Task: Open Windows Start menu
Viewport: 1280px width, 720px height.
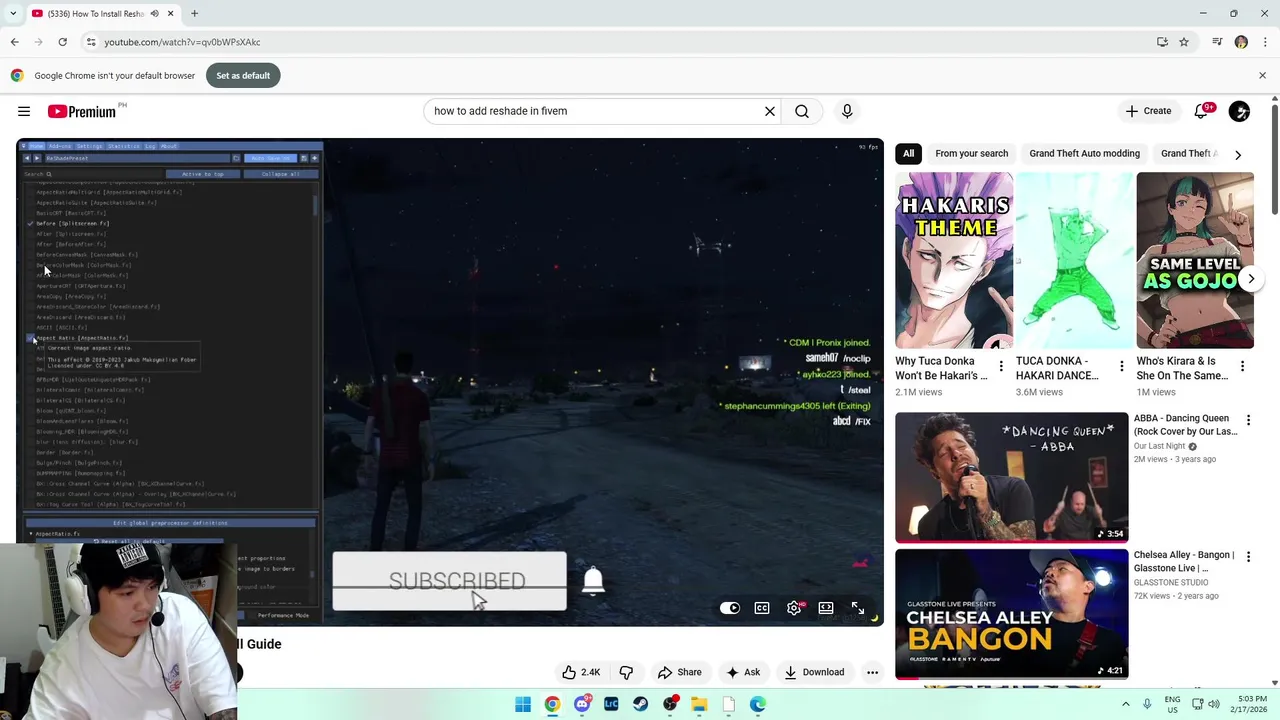Action: click(523, 704)
